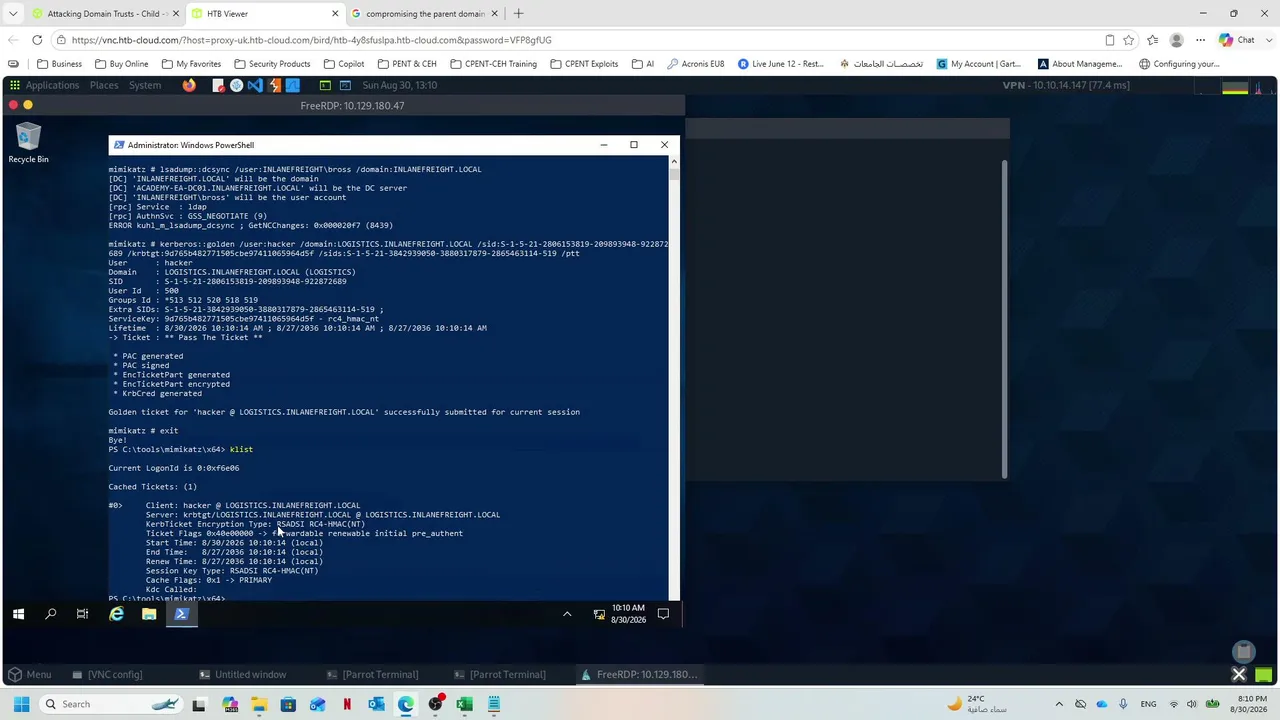Open Microsoft Edge on host taskbar

[406, 704]
